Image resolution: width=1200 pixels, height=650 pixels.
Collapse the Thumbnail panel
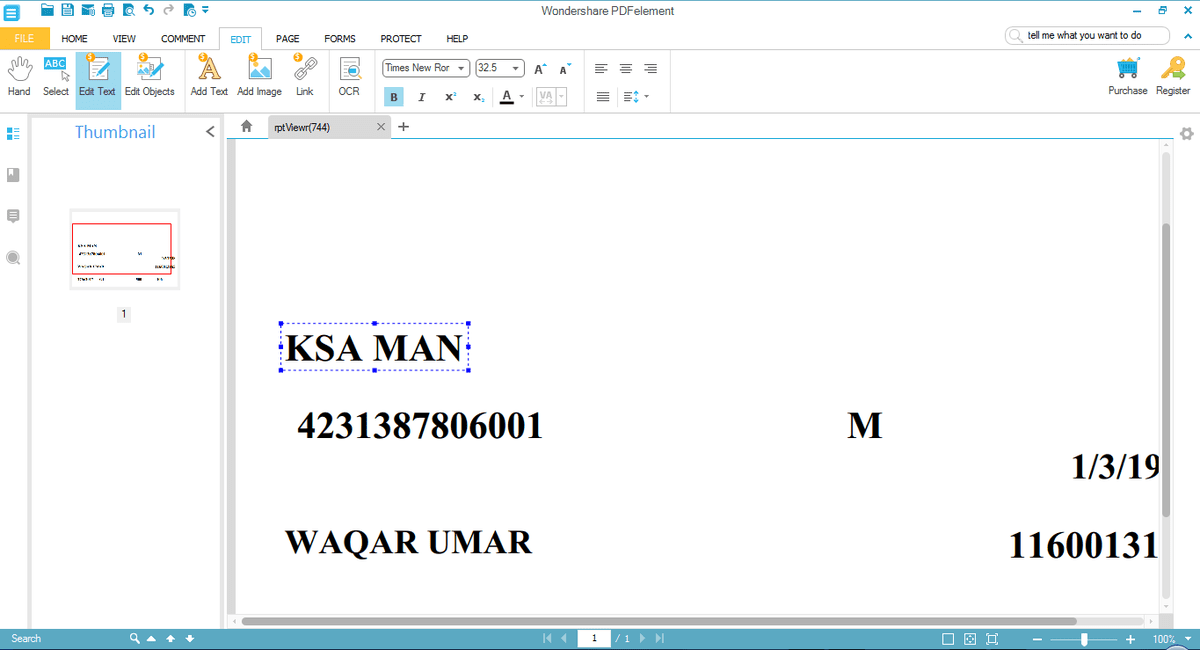pos(210,132)
